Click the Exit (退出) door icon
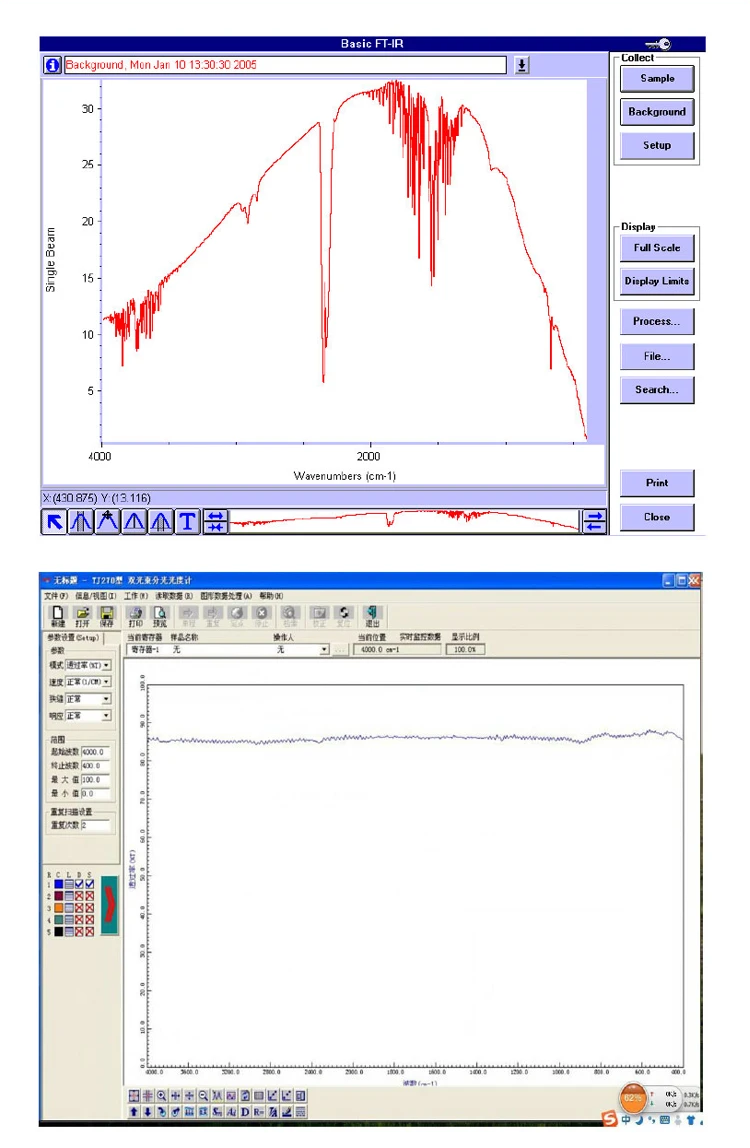Image resolution: width=750 pixels, height=1148 pixels. click(372, 616)
